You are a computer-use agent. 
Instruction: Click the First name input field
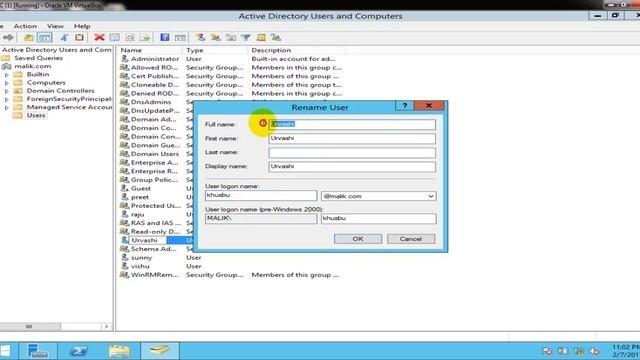pyautogui.click(x=352, y=138)
